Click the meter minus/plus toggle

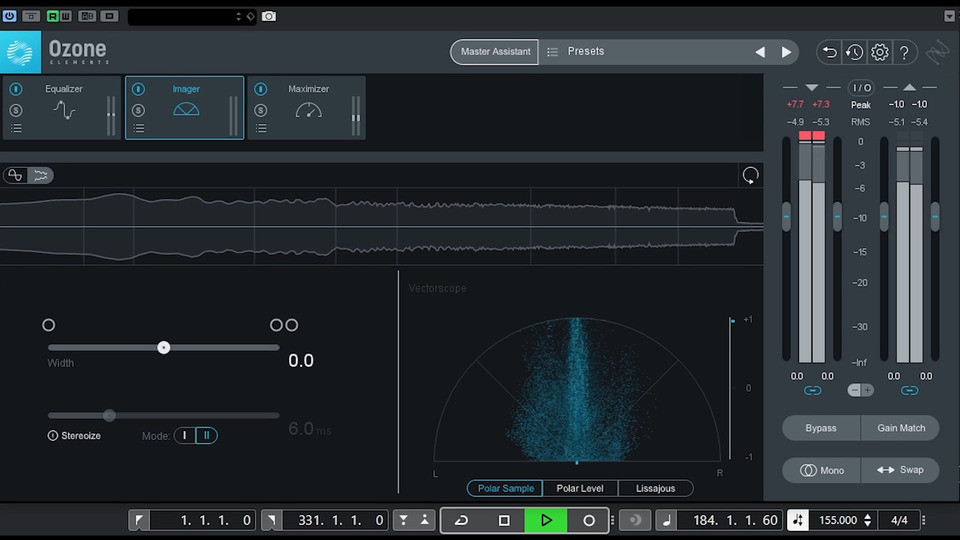pos(861,390)
